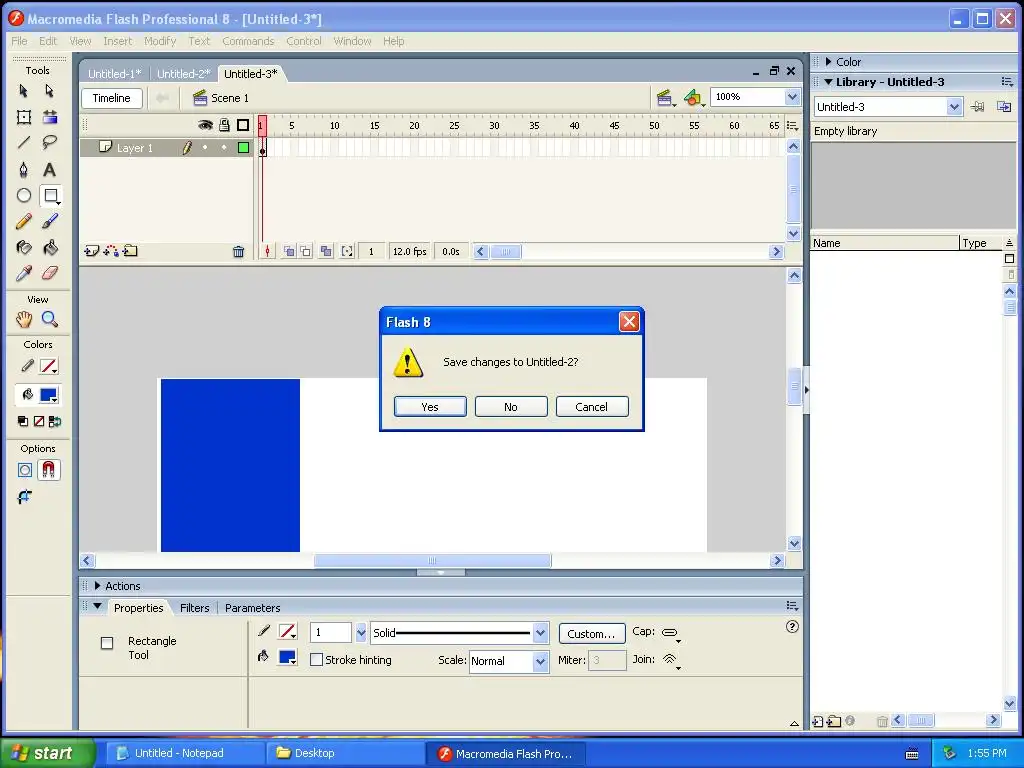Open the Filters tab

click(x=195, y=608)
